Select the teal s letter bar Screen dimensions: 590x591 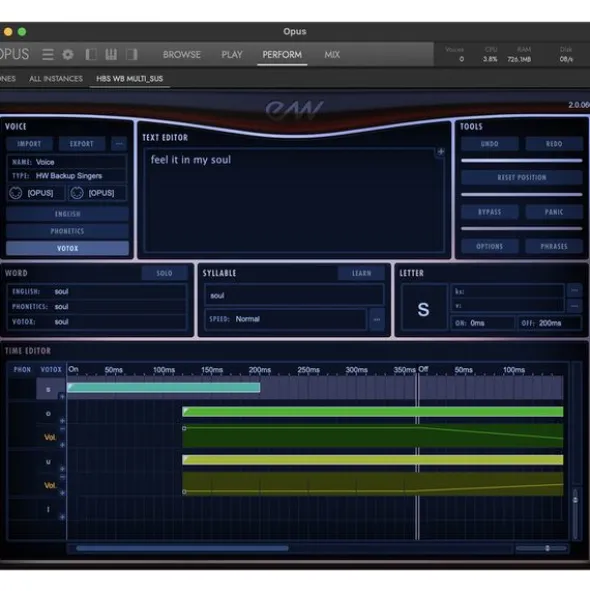tap(164, 387)
